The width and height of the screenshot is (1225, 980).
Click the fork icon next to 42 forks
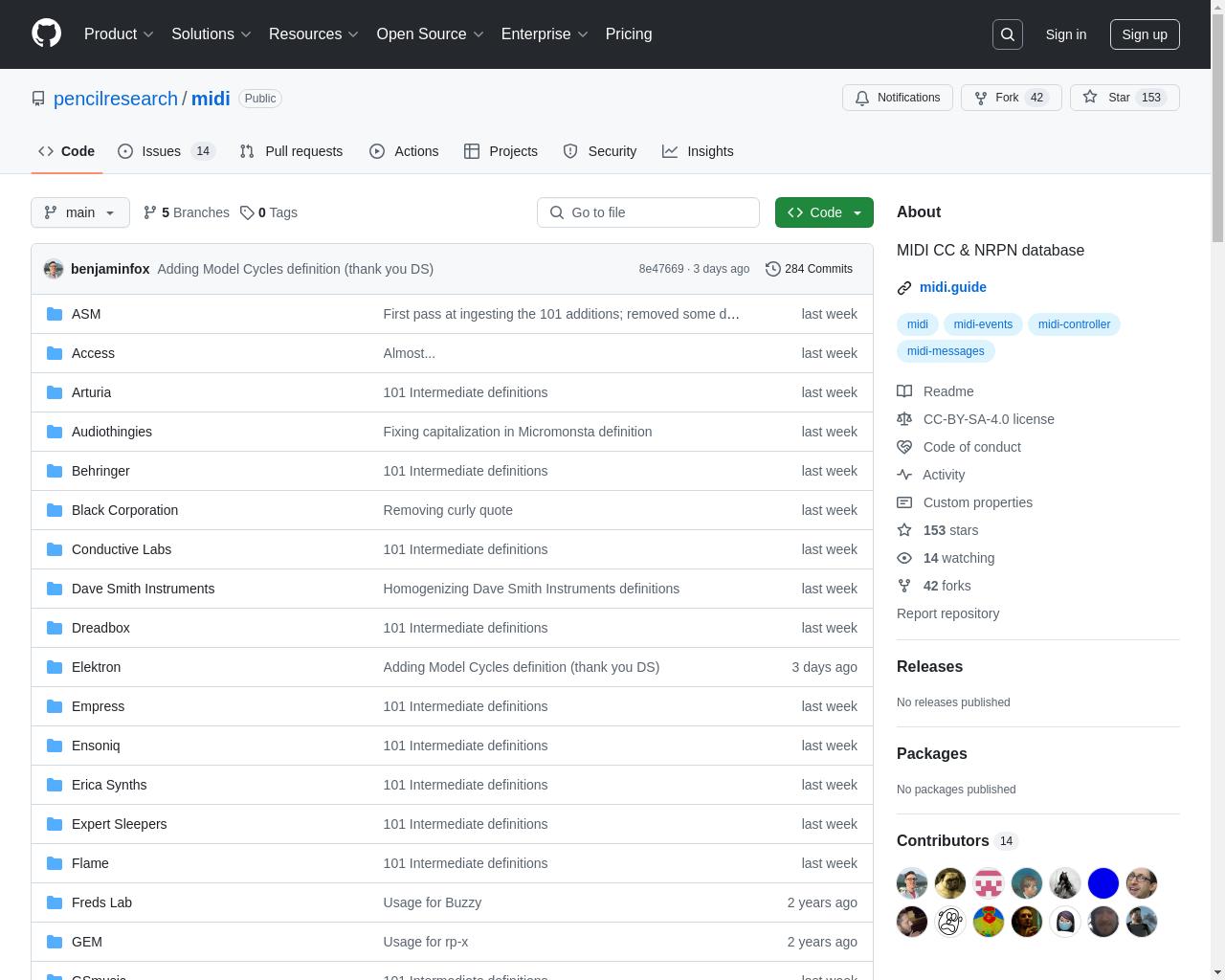(904, 586)
